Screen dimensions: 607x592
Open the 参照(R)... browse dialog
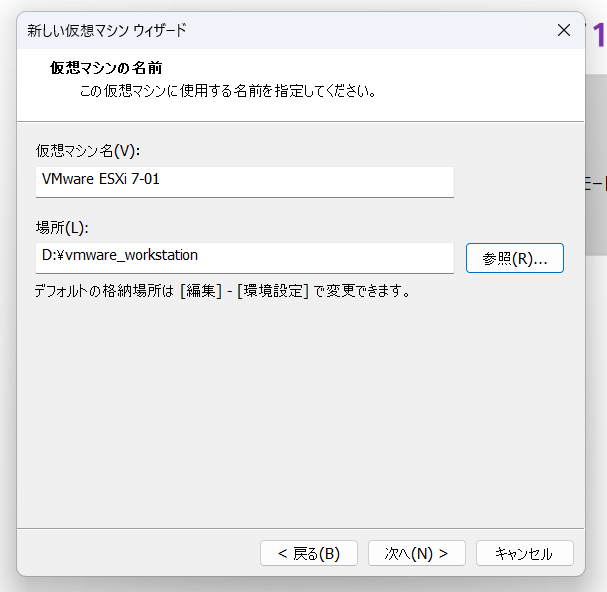pos(515,258)
